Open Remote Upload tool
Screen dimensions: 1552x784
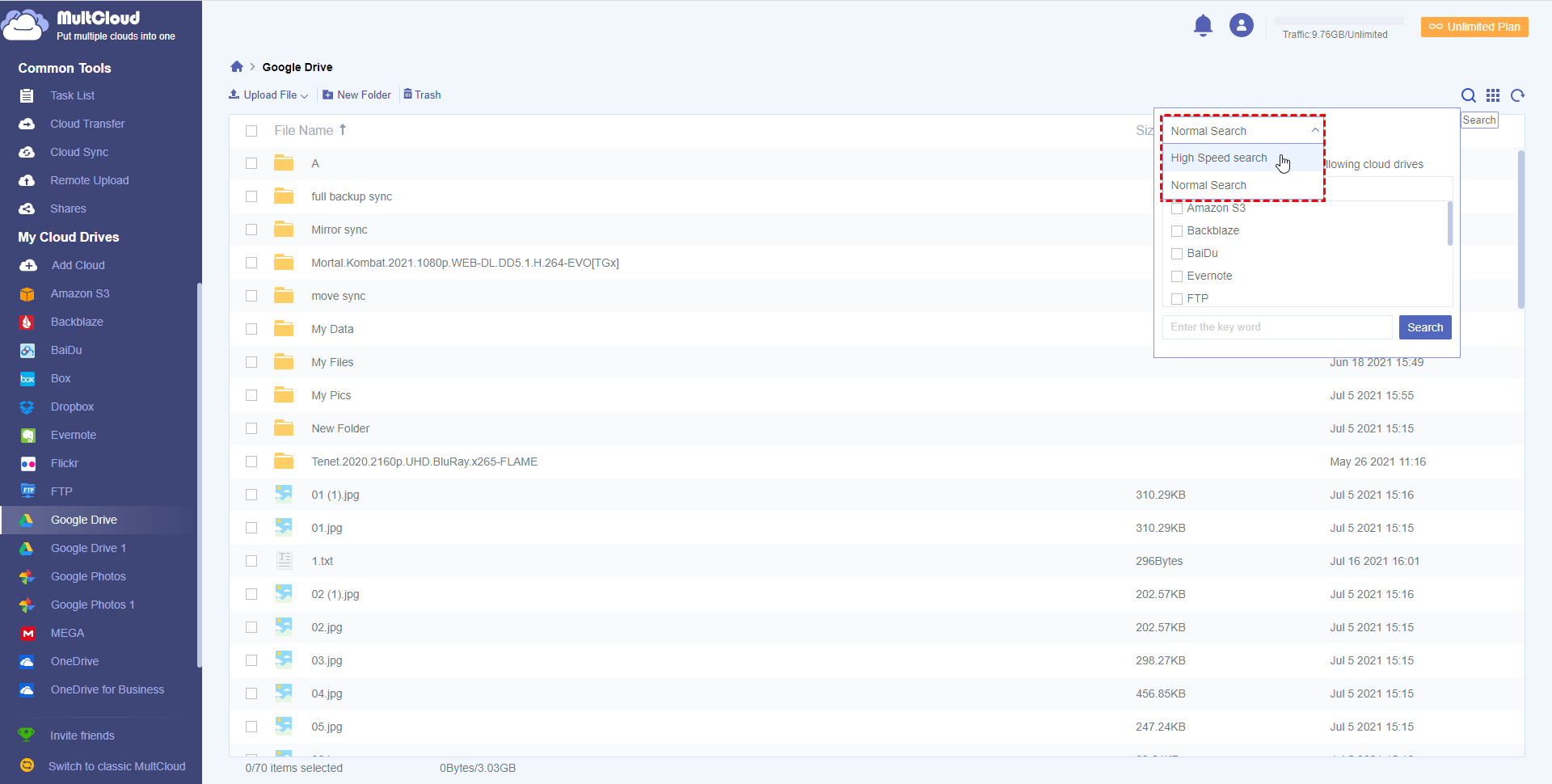[x=89, y=180]
